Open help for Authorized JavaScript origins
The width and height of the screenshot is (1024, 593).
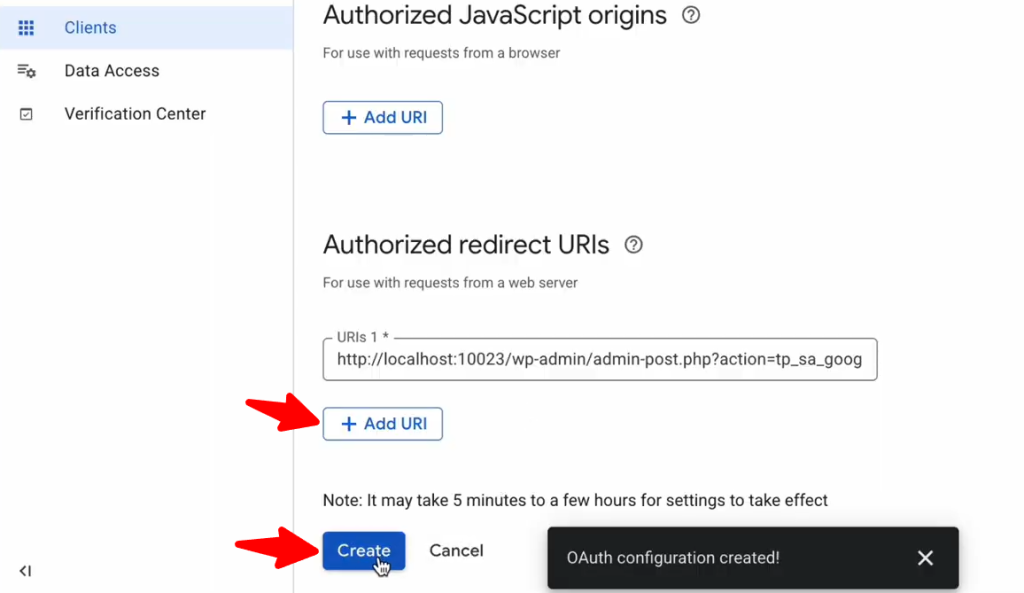point(690,16)
